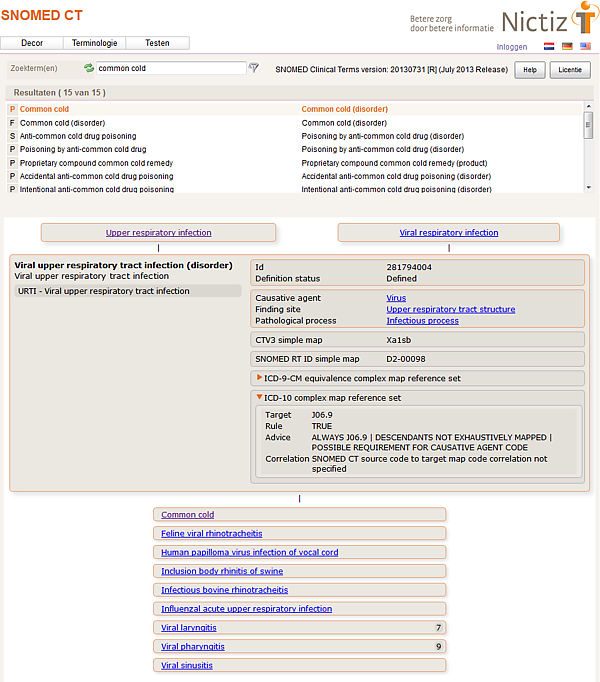Click the green refresh icon beside search box
600x682 pixels.
(x=88, y=68)
